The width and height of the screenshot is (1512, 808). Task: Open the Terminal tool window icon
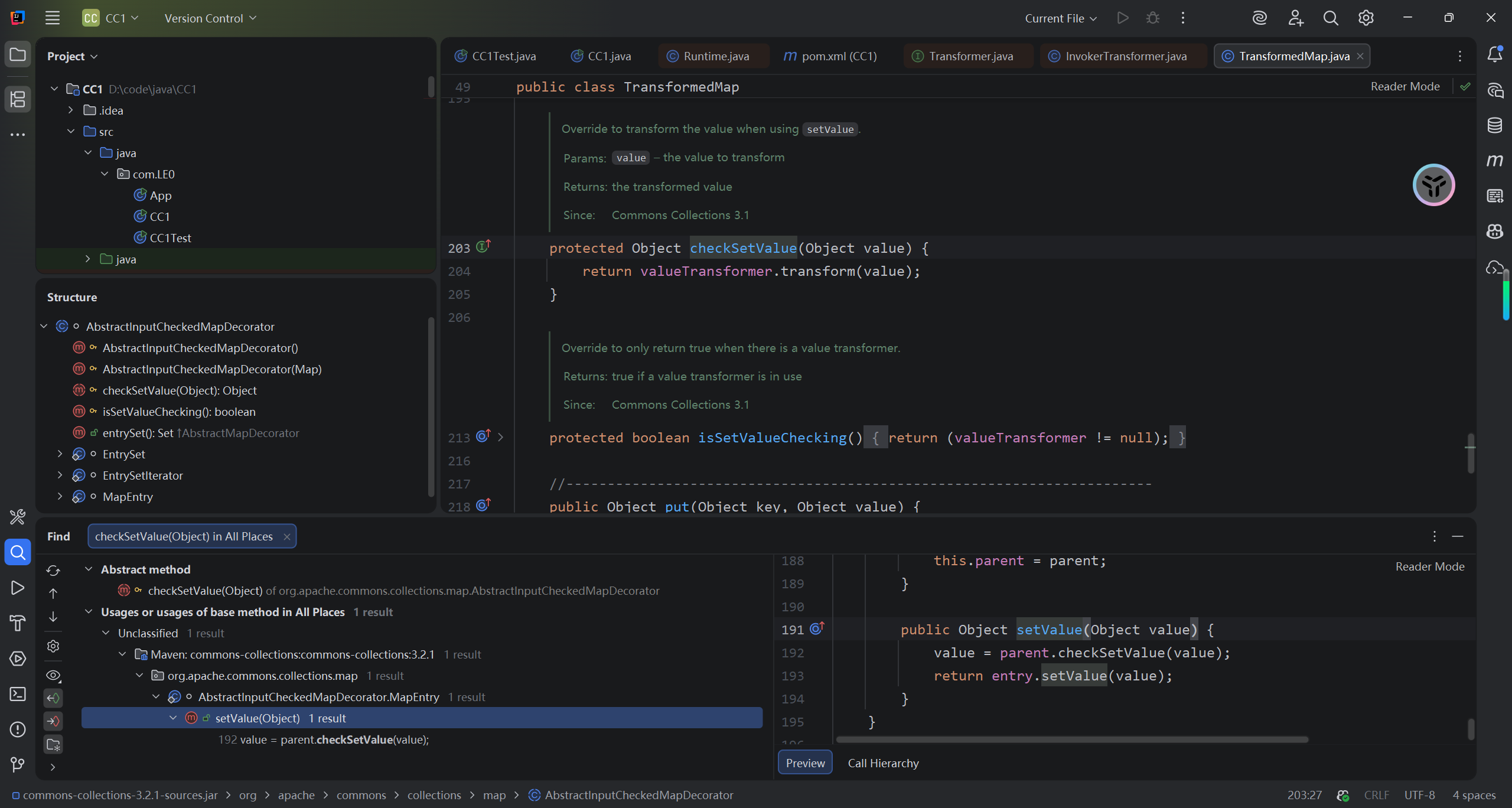pos(18,694)
